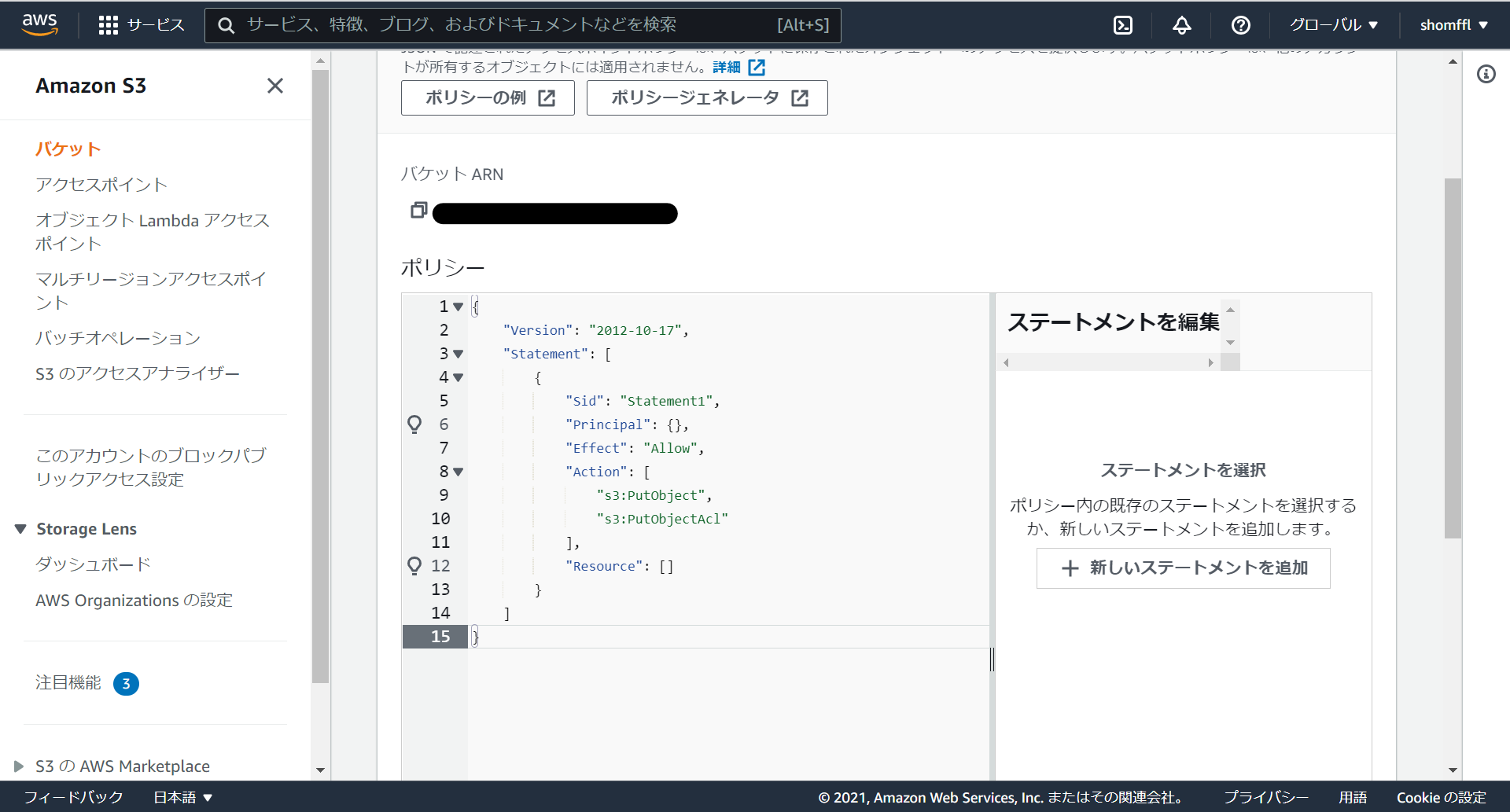Launch AWS CloudShell terminal icon
The width and height of the screenshot is (1510, 812).
[1123, 25]
